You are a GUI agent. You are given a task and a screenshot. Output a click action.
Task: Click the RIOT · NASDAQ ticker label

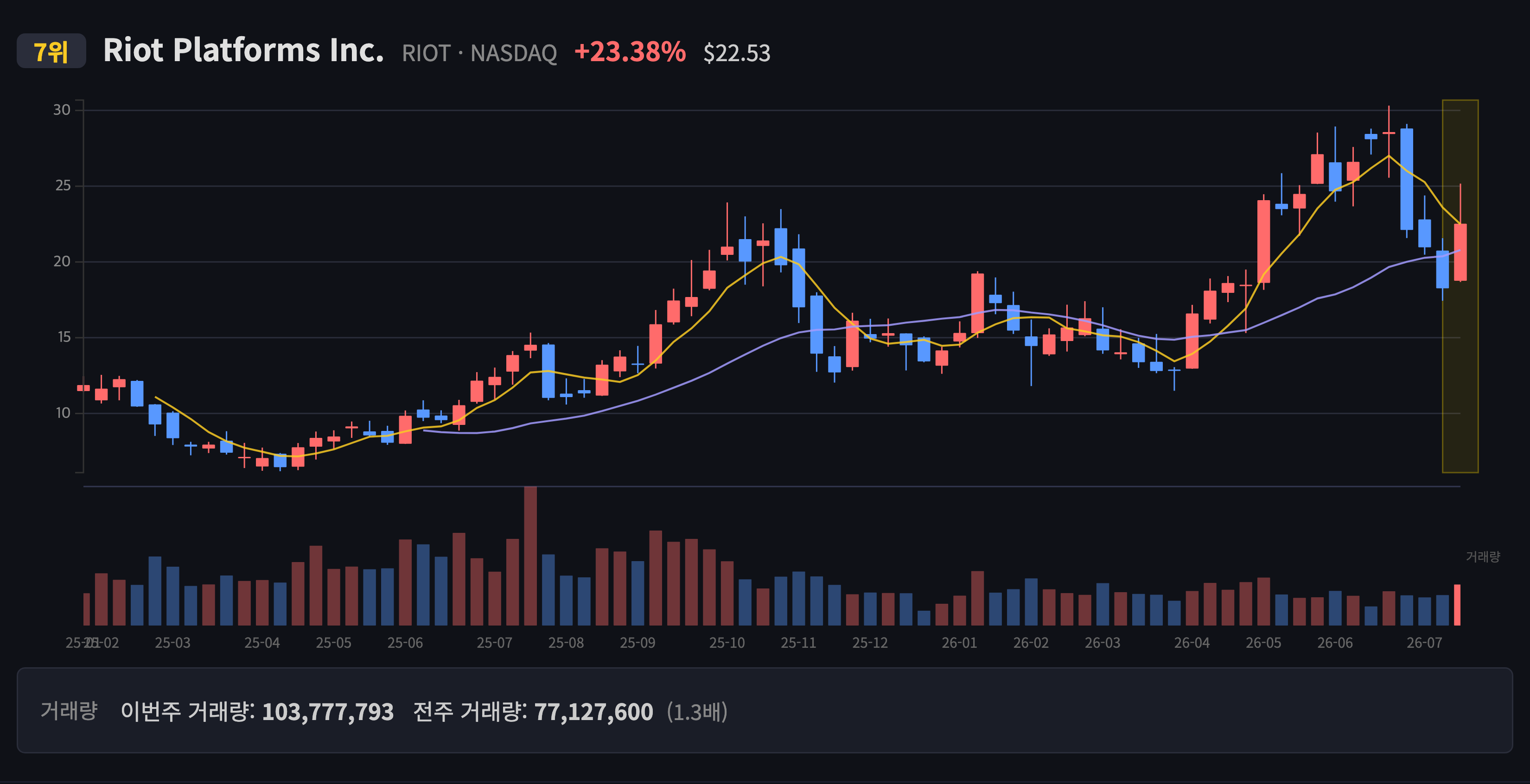(479, 53)
